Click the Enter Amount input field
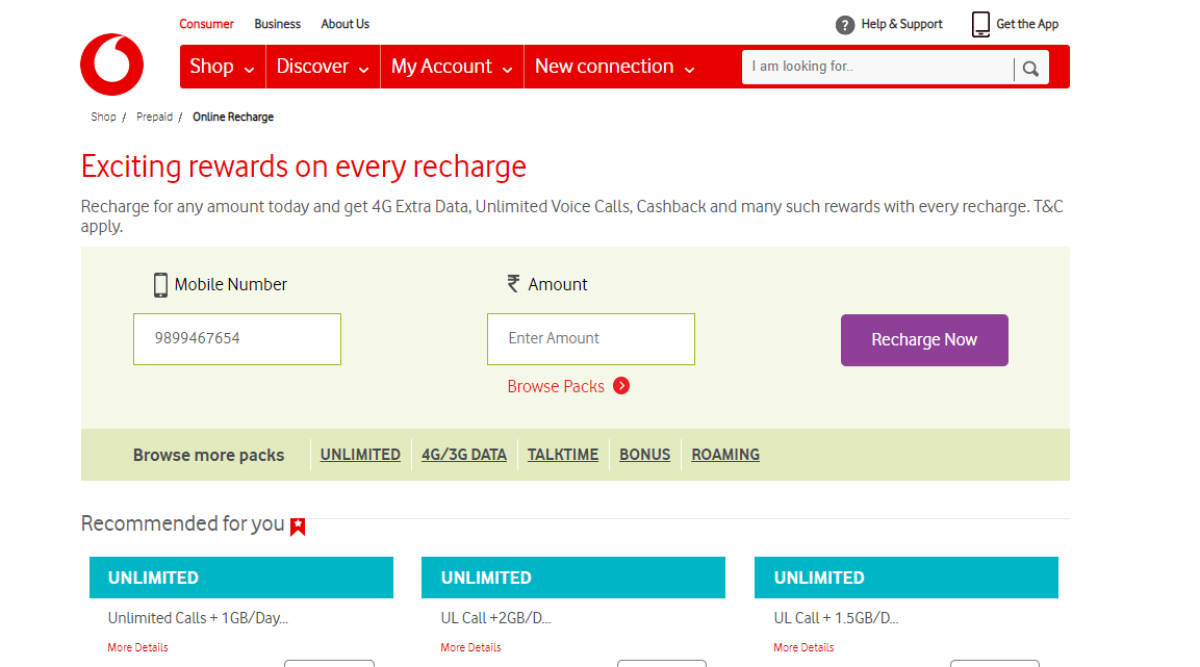The height and width of the screenshot is (667, 1200). pos(590,339)
